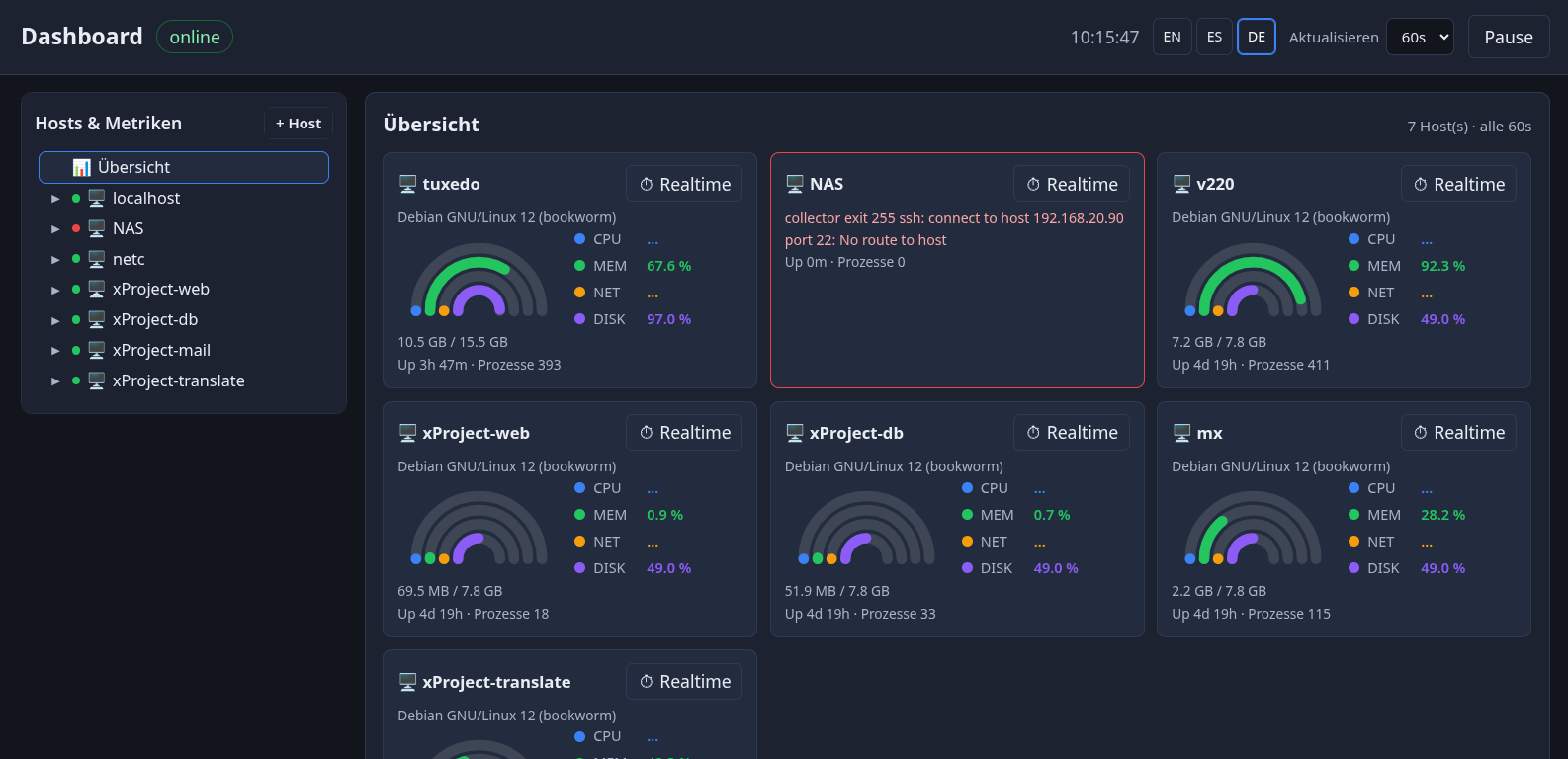Click the xProject-translate computer icon in sidebar
The image size is (1568, 759).
(96, 380)
